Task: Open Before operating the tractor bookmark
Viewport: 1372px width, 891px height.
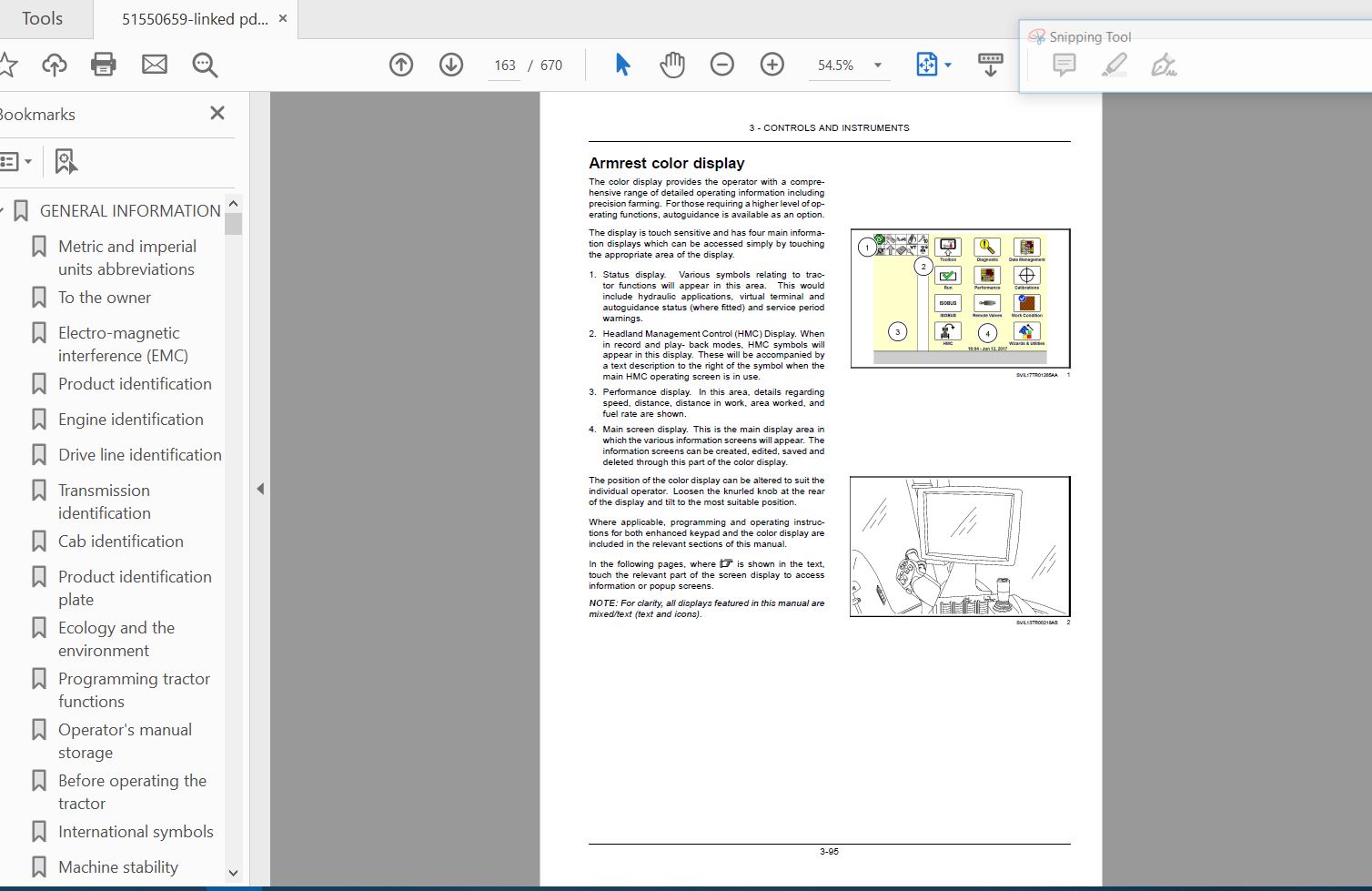Action: coord(132,792)
